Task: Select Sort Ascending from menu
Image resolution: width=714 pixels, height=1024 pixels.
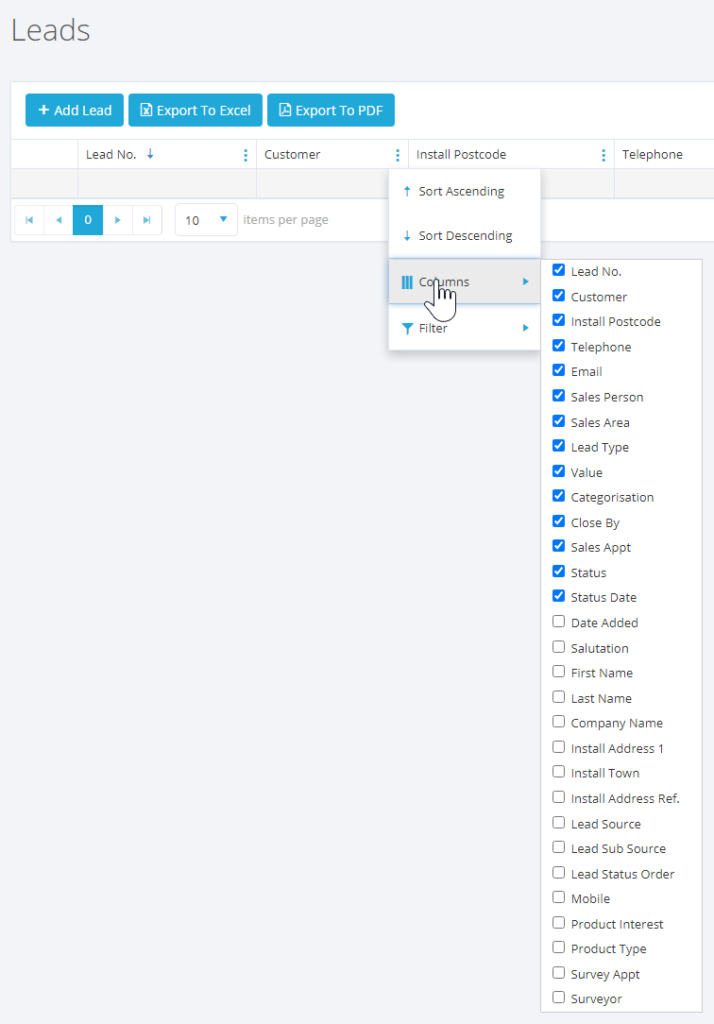Action: [461, 191]
